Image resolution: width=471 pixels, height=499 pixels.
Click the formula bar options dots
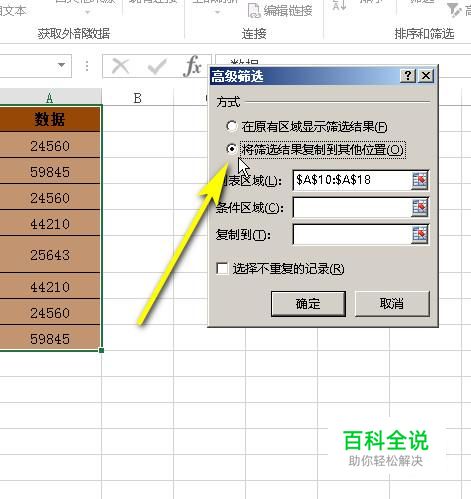tap(87, 66)
